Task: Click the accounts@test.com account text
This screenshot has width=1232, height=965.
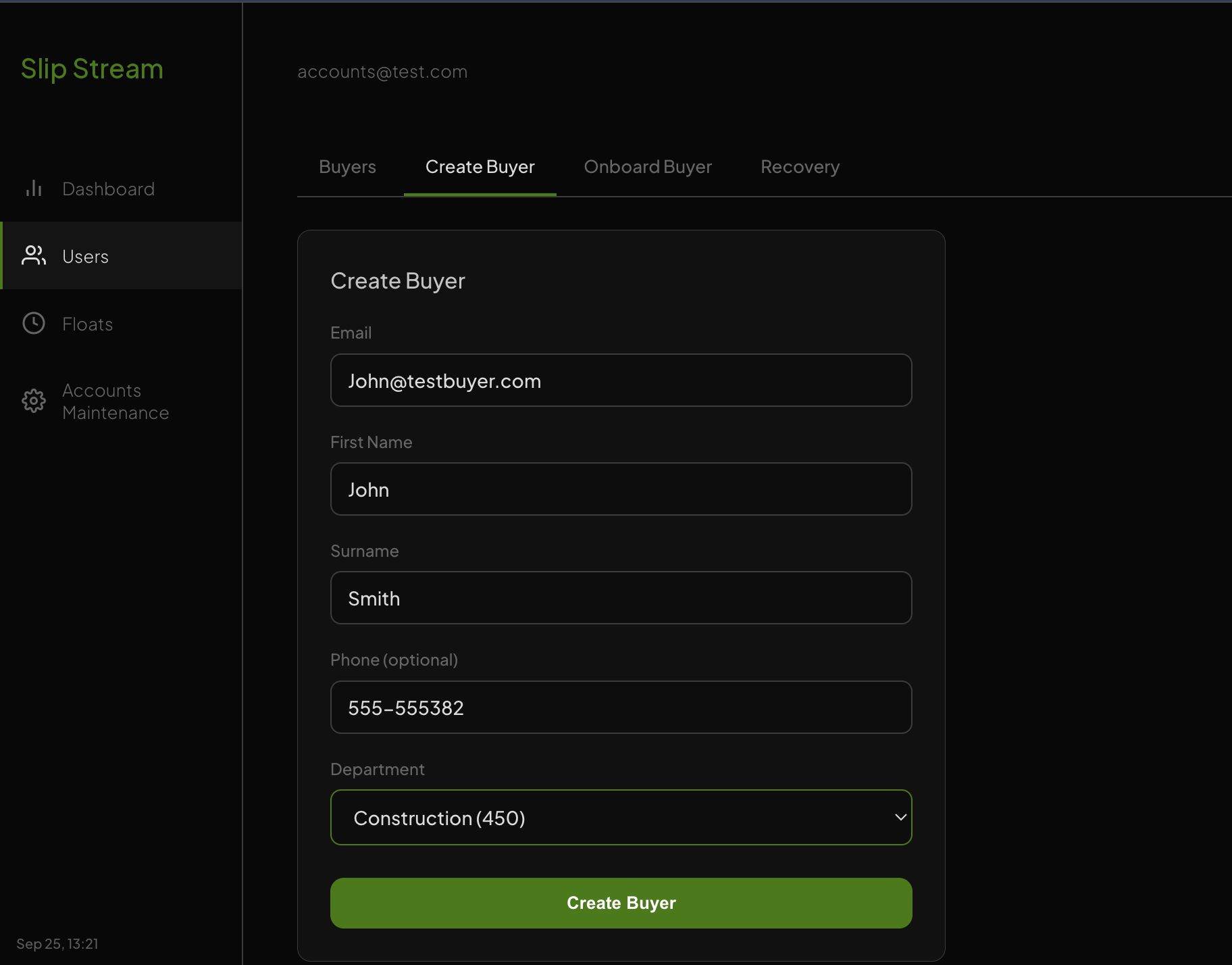Action: [382, 72]
